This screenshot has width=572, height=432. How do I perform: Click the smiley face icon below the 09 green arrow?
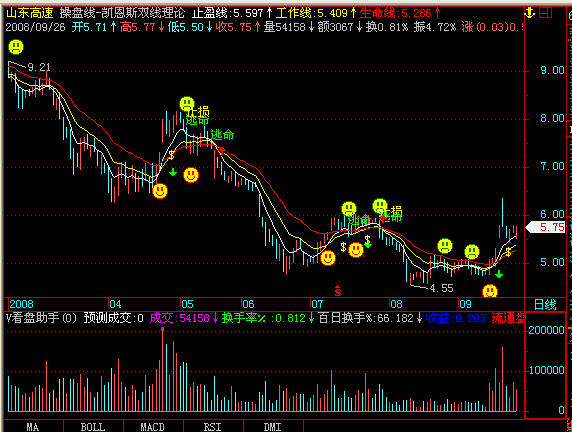point(490,292)
